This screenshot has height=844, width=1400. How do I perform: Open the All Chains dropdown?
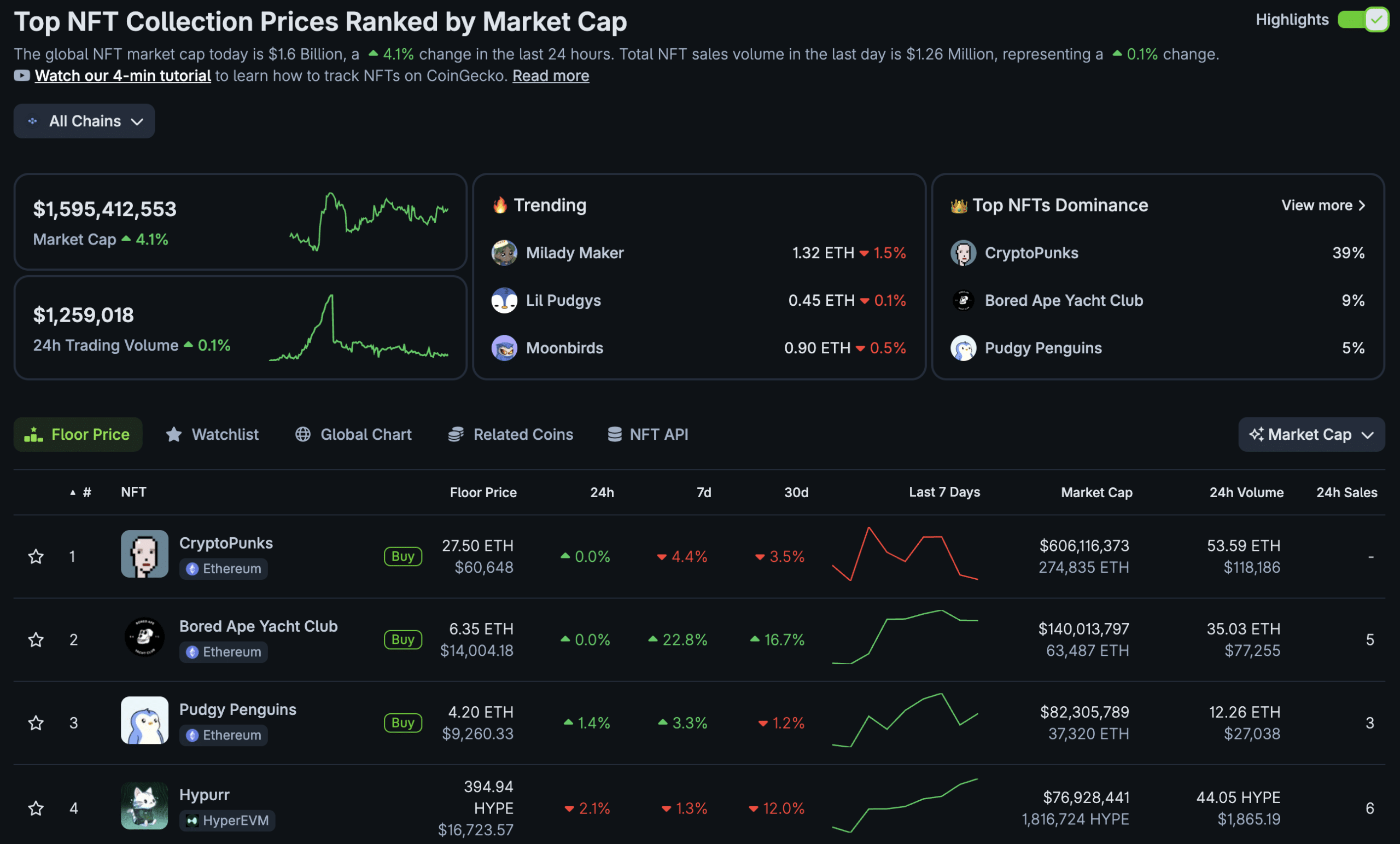[84, 121]
